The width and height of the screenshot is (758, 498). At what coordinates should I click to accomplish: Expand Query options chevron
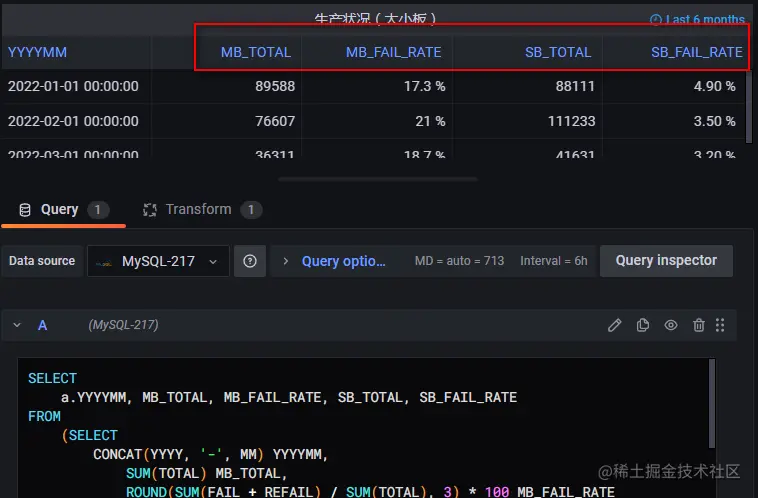[286, 261]
